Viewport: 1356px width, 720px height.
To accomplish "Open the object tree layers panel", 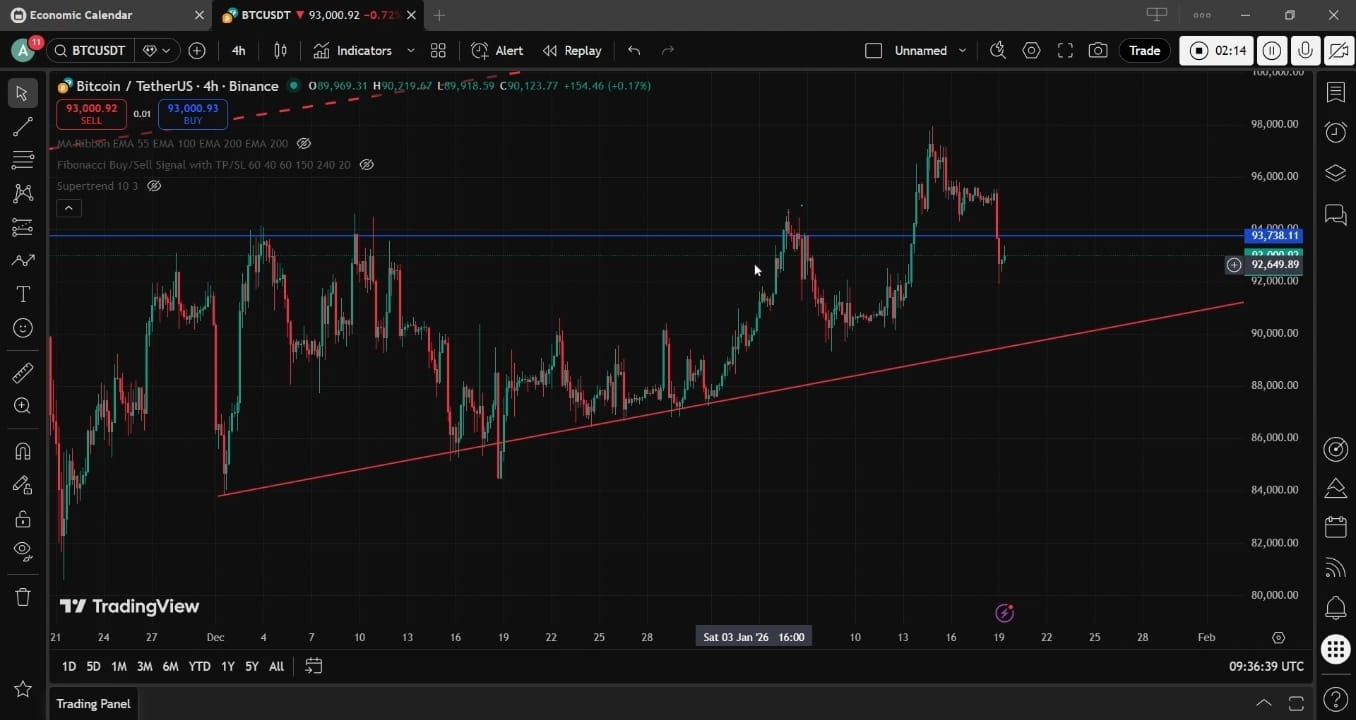I will pyautogui.click(x=1335, y=173).
